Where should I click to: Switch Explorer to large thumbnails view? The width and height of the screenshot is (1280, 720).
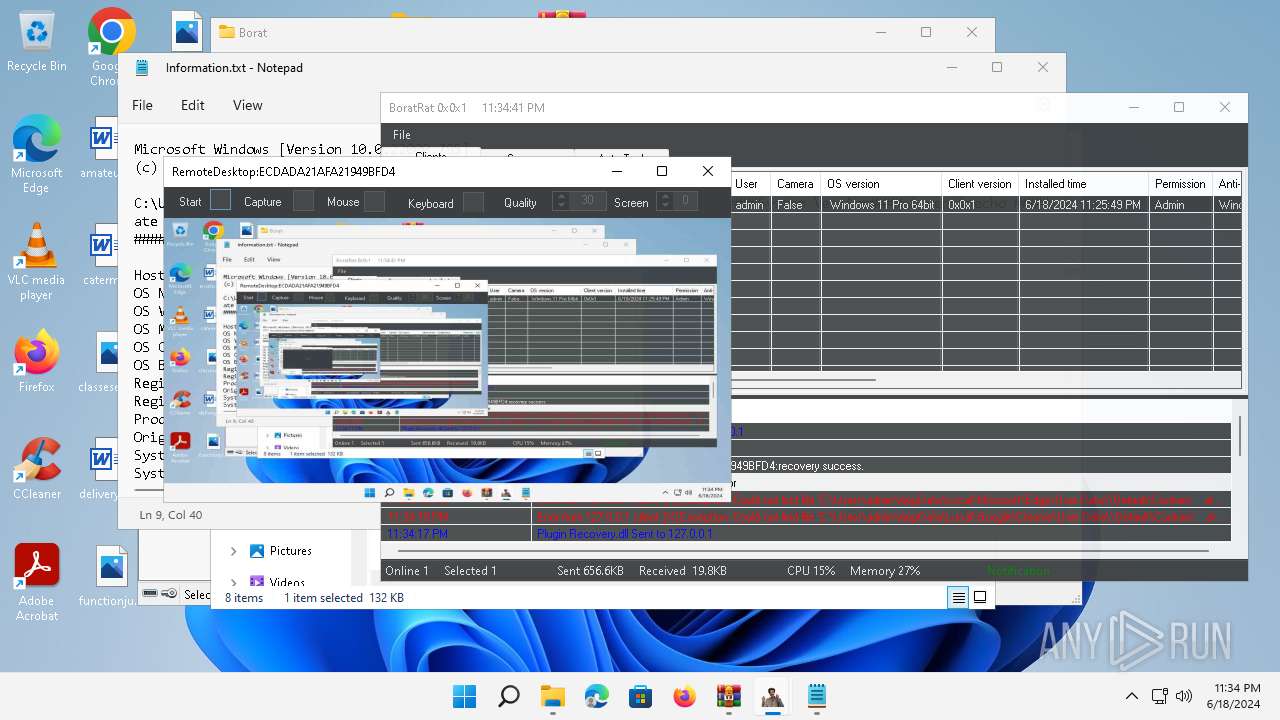[x=980, y=597]
